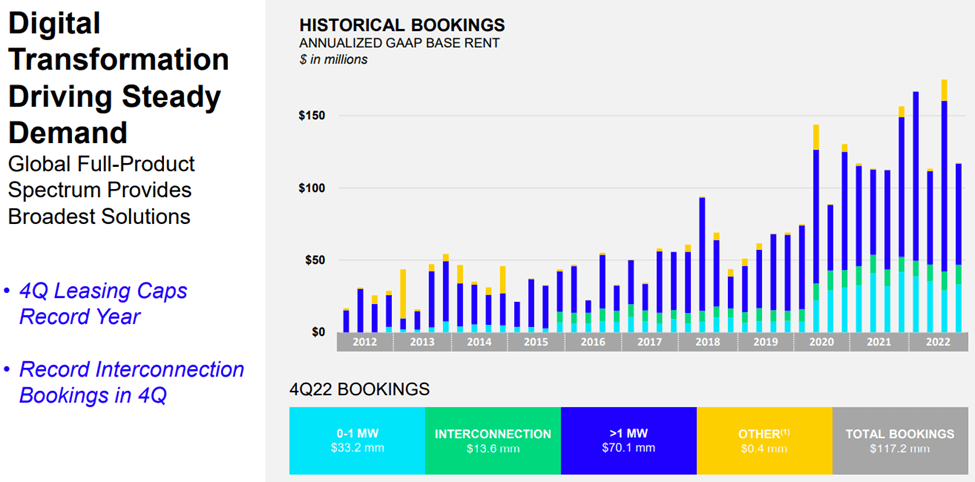Select the 2018 year marker

tap(706, 342)
